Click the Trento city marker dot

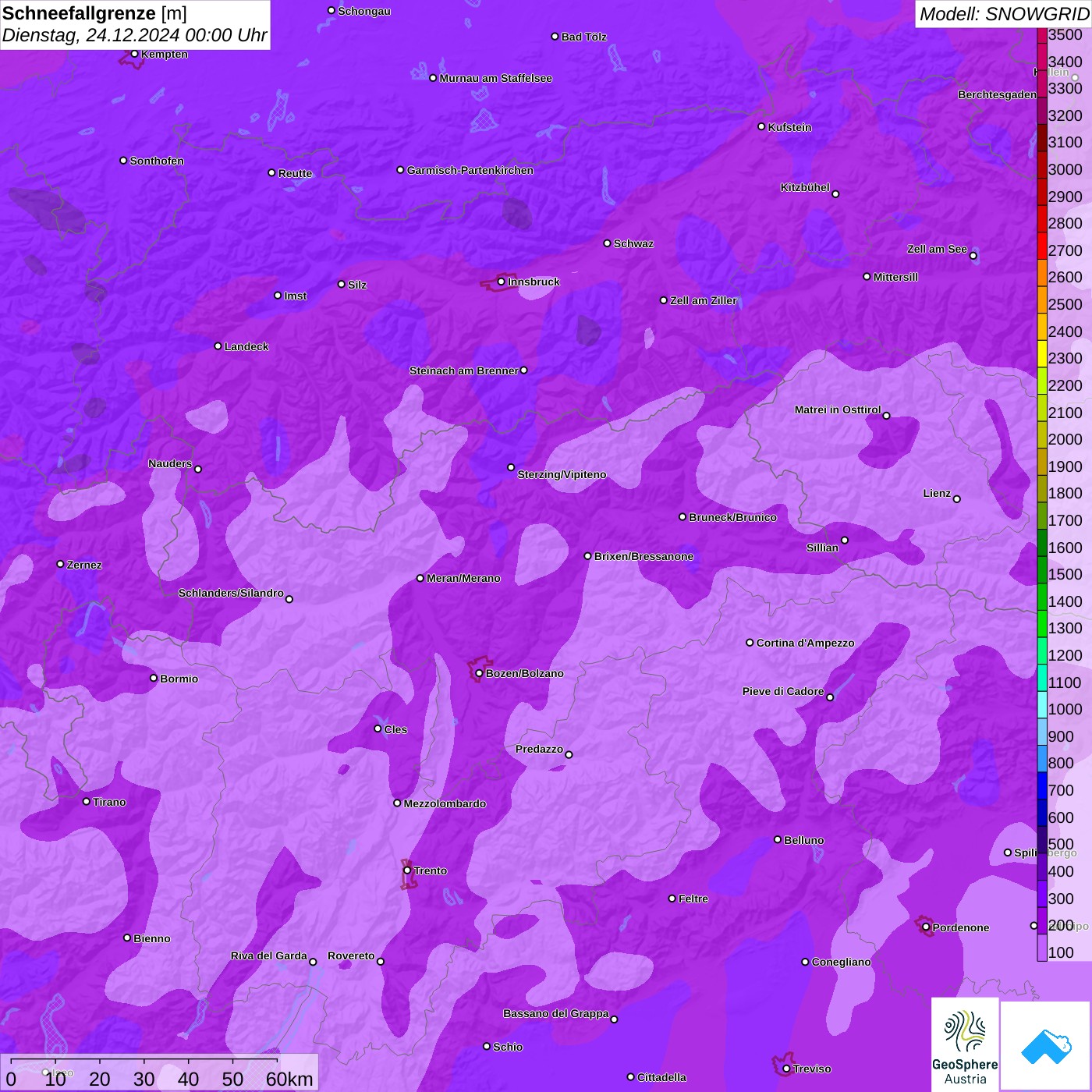407,870
